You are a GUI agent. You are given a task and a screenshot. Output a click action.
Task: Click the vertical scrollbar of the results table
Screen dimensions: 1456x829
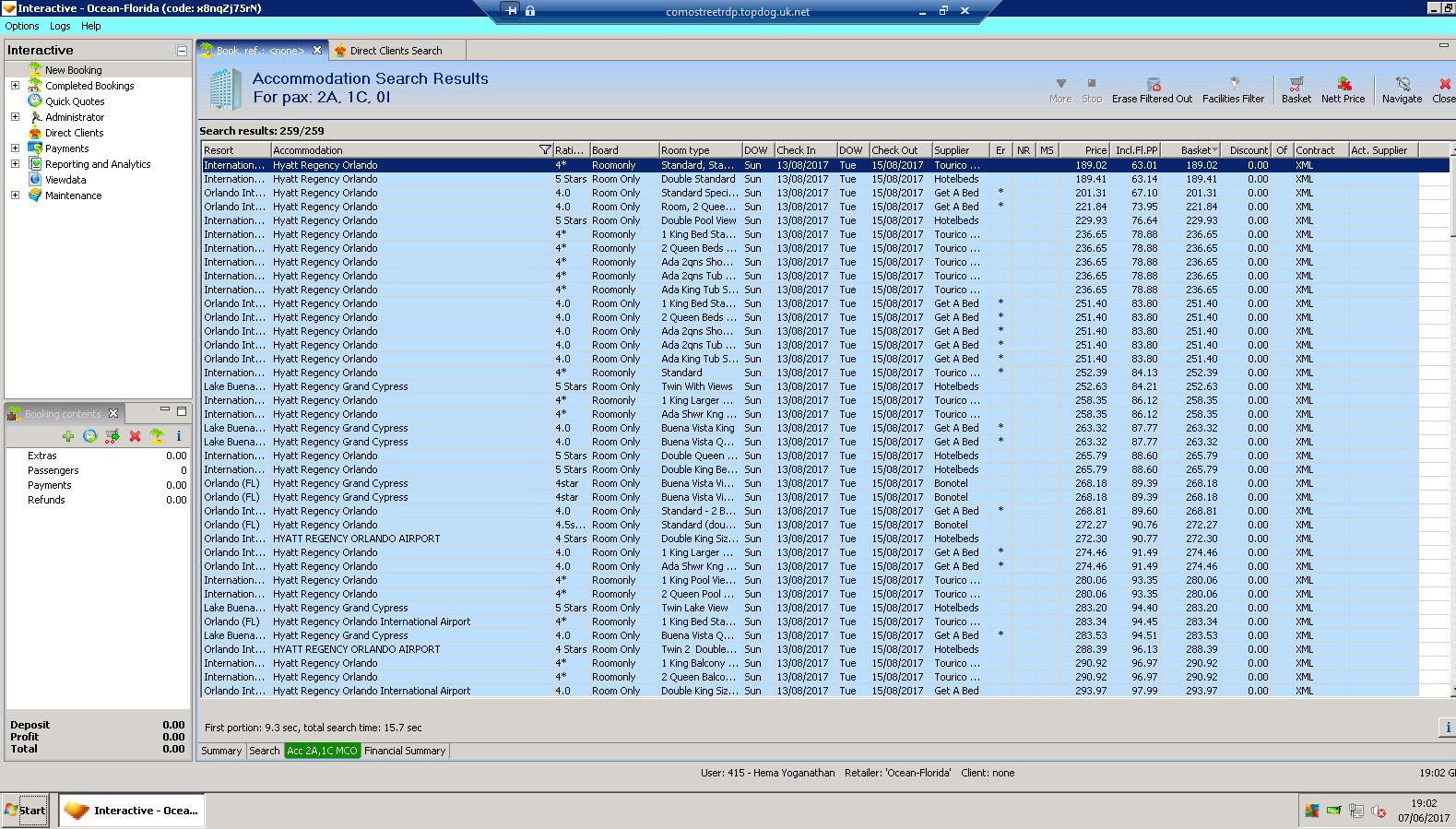[1452, 420]
